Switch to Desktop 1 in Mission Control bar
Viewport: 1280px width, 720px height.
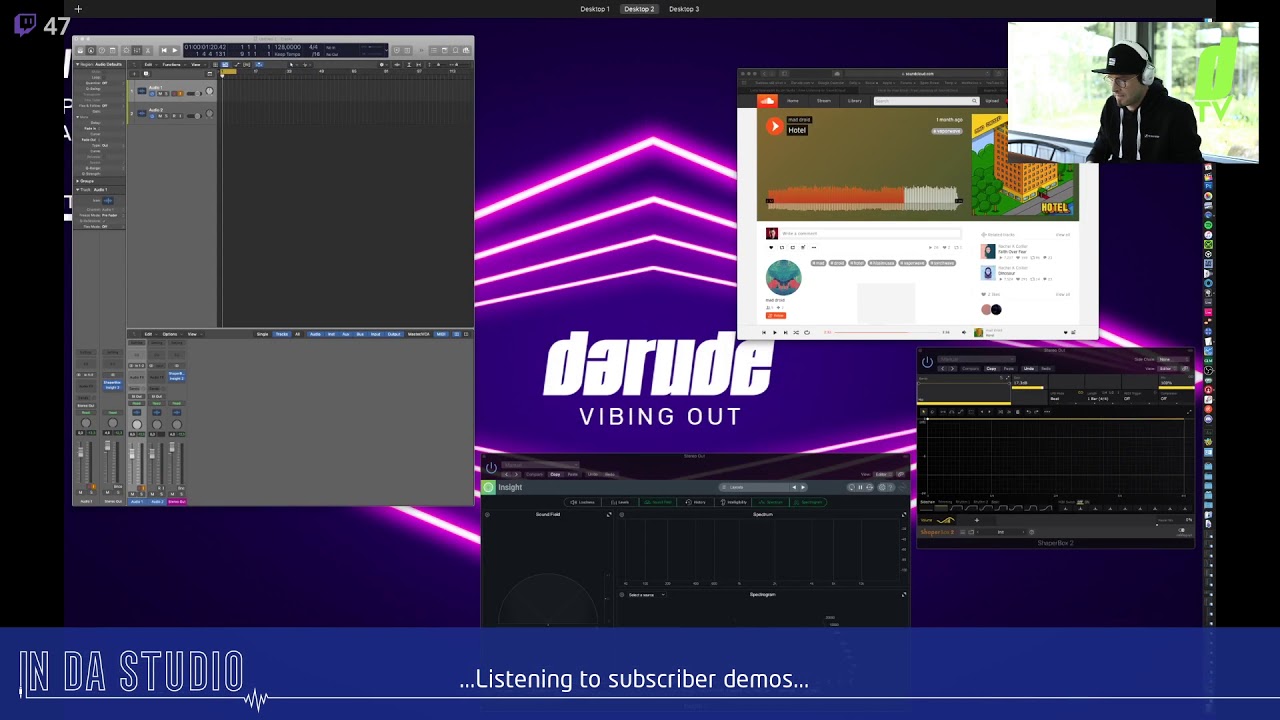coord(595,9)
